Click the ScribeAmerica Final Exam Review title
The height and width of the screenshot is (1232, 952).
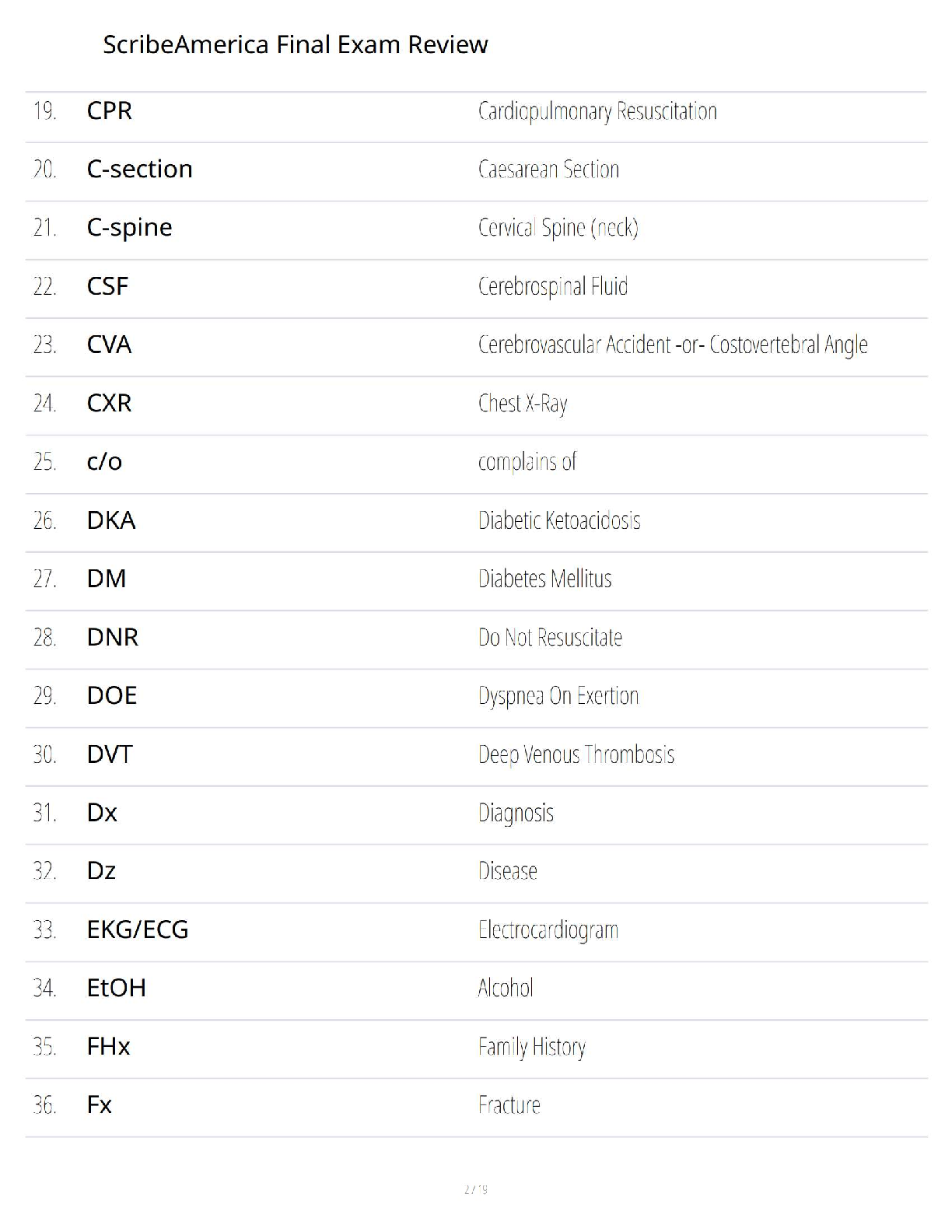pos(295,45)
